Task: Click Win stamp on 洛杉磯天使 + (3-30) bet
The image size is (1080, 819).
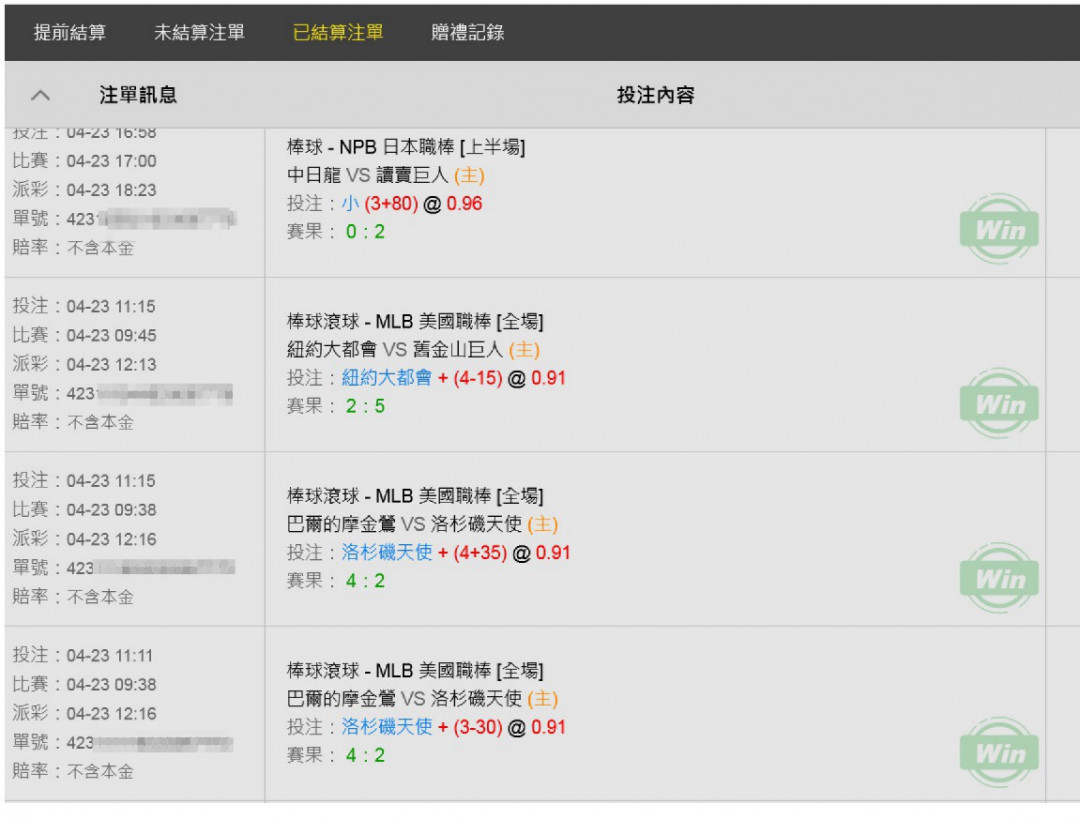Action: pos(999,752)
